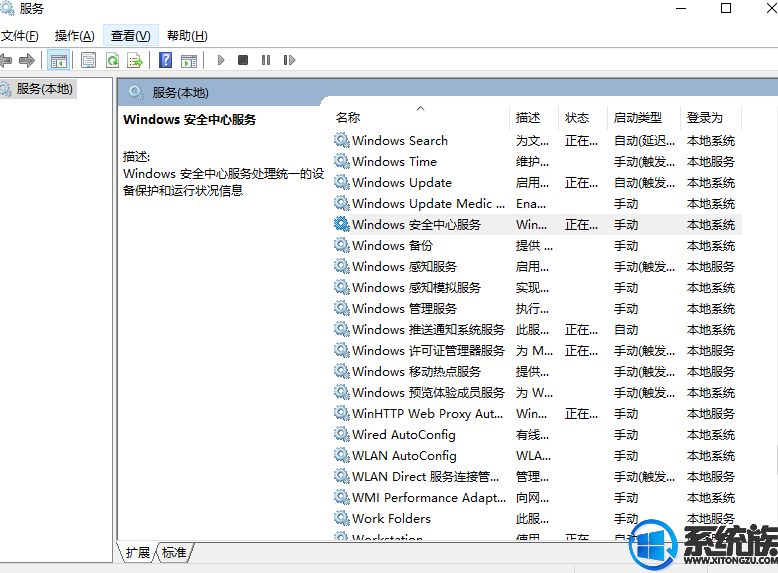Click the Refresh toolbar icon

[113, 61]
